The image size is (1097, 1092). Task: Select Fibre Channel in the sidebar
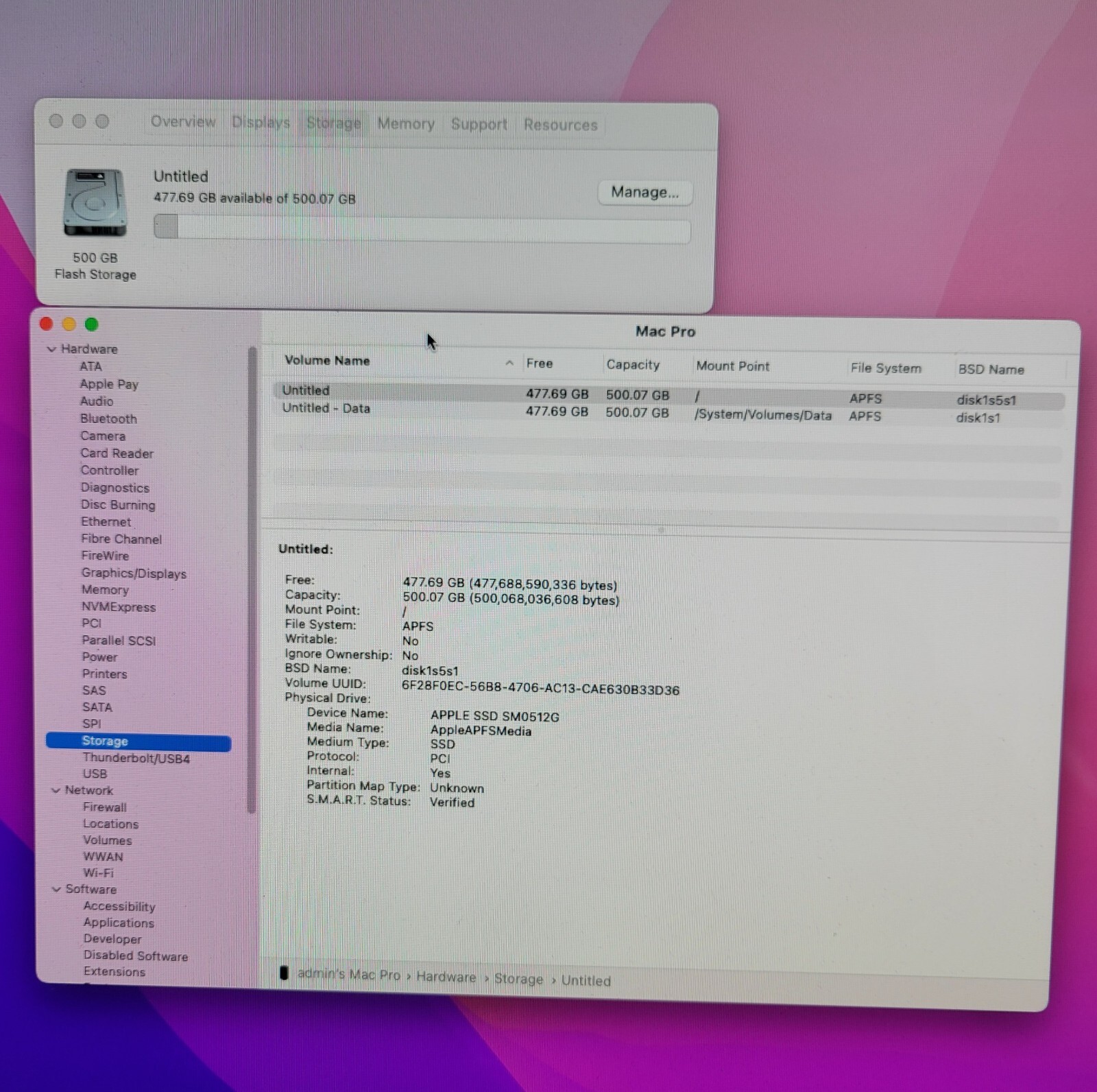point(121,539)
